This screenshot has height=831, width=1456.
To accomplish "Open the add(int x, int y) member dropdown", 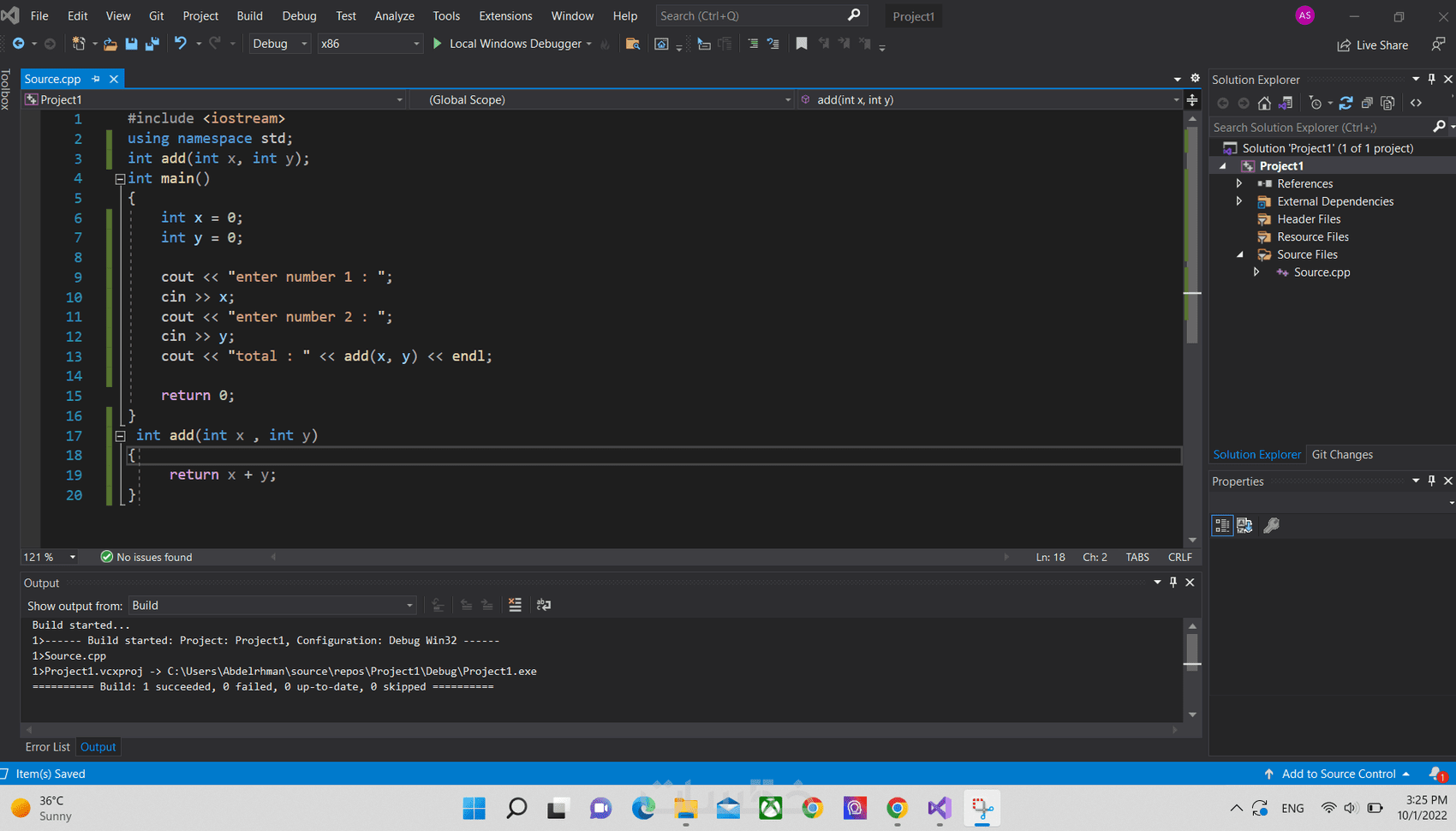I will click(989, 100).
